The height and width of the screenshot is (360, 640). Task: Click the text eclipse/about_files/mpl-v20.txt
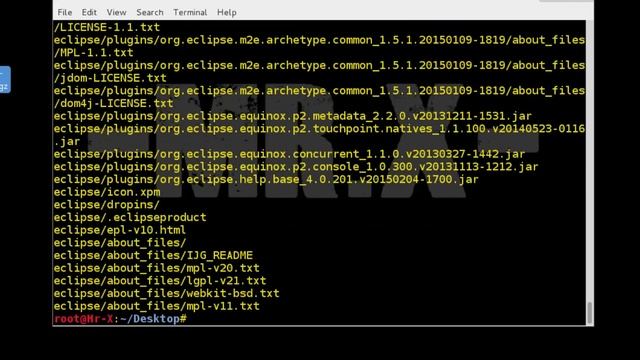pyautogui.click(x=156, y=268)
